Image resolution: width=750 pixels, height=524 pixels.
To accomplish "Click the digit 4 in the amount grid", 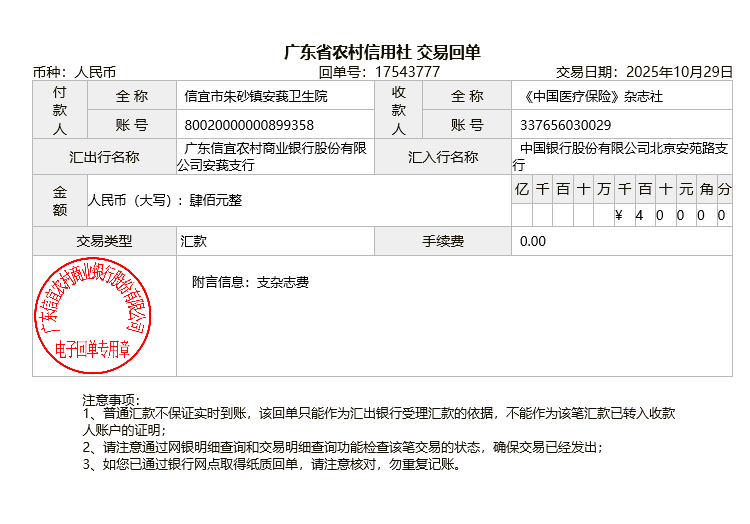I will coord(640,215).
